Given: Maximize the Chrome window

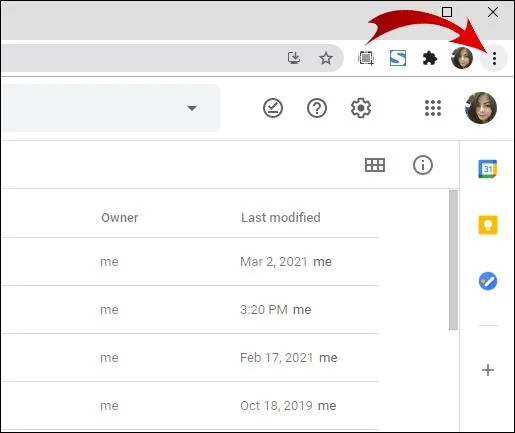Looking at the screenshot, I should coord(447,12).
